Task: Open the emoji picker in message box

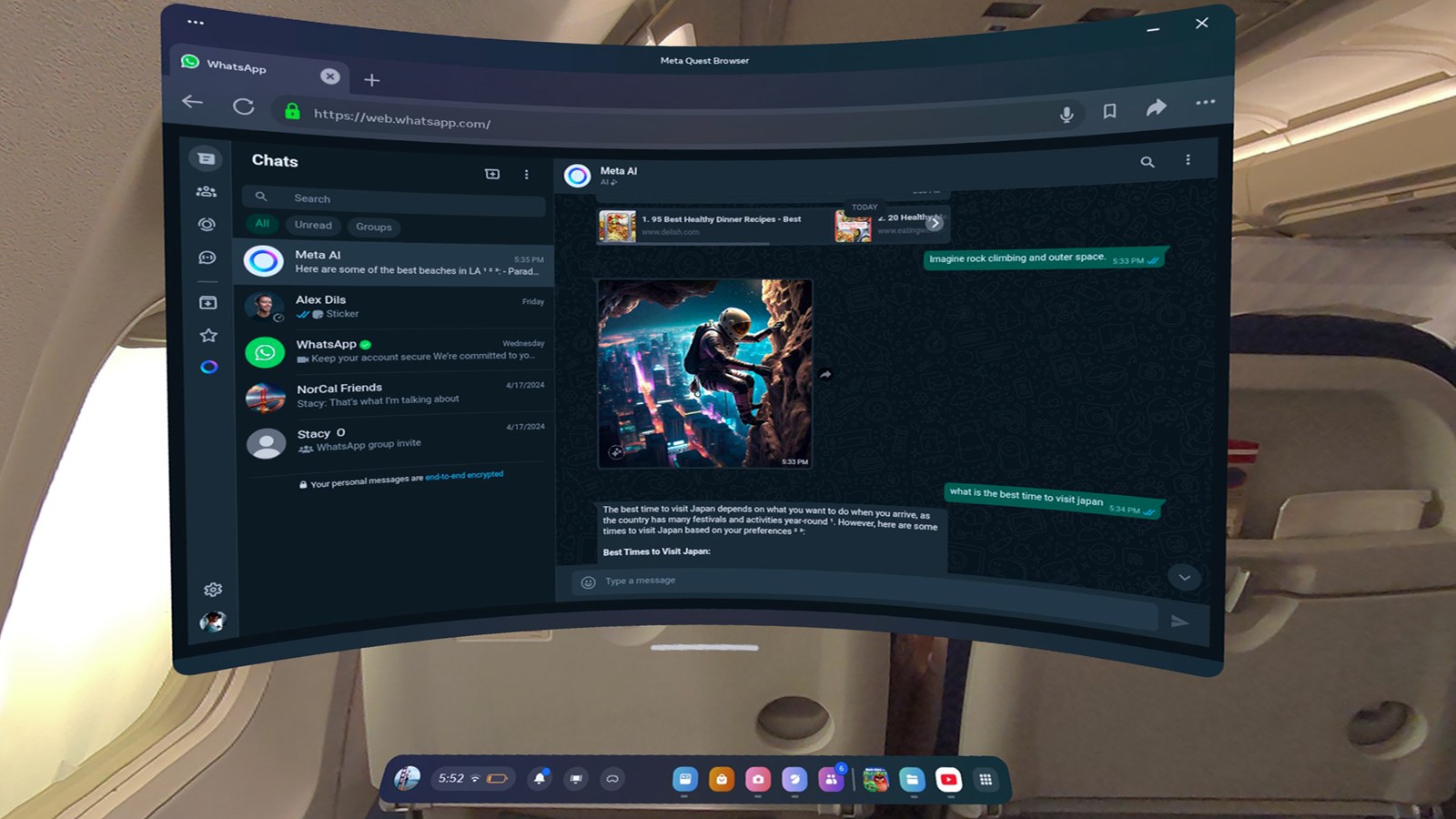Action: (x=588, y=582)
